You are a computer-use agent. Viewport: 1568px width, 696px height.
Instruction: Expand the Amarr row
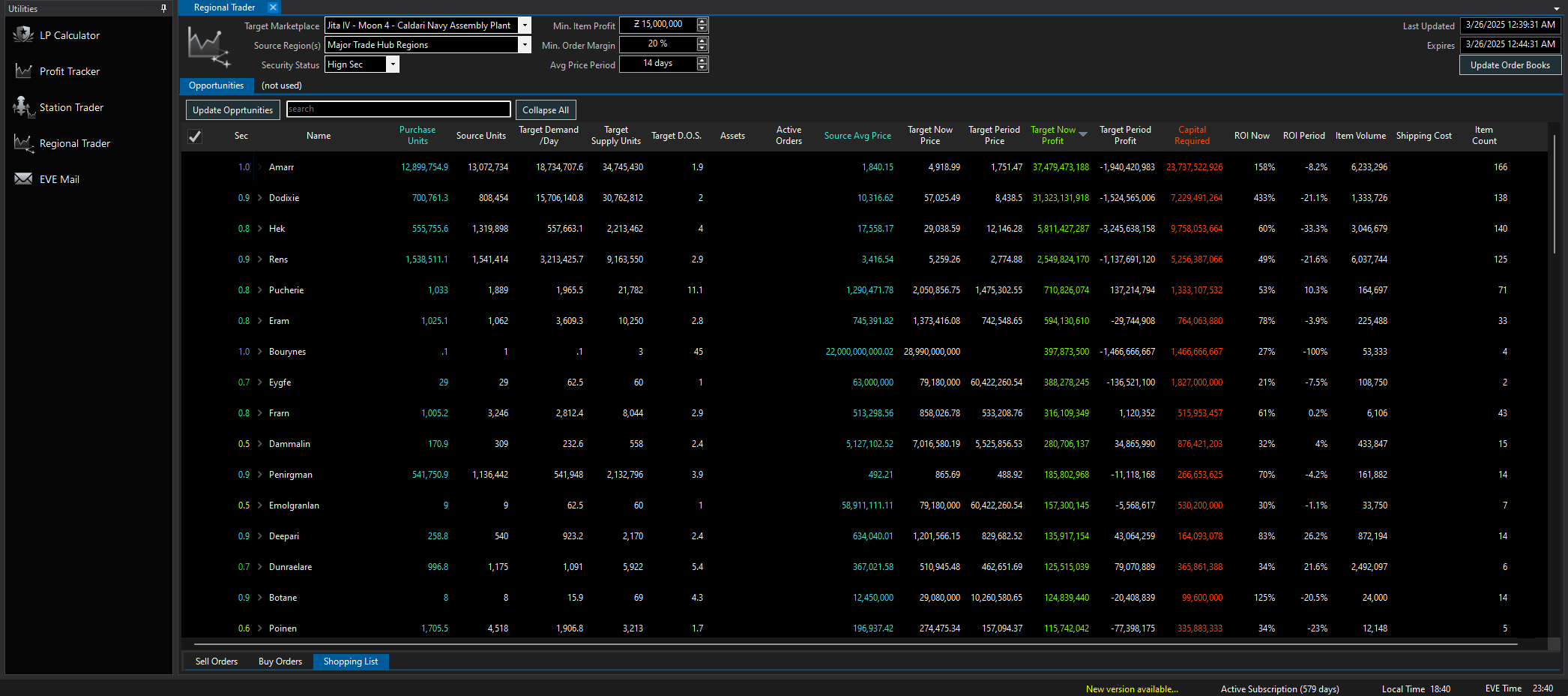260,167
